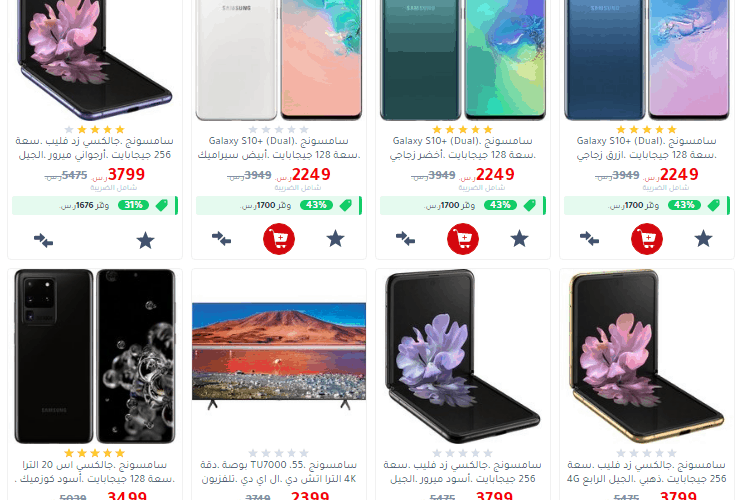Open the white ceramic Galaxy S10+ title link
This screenshot has width=745, height=500.
point(279,148)
